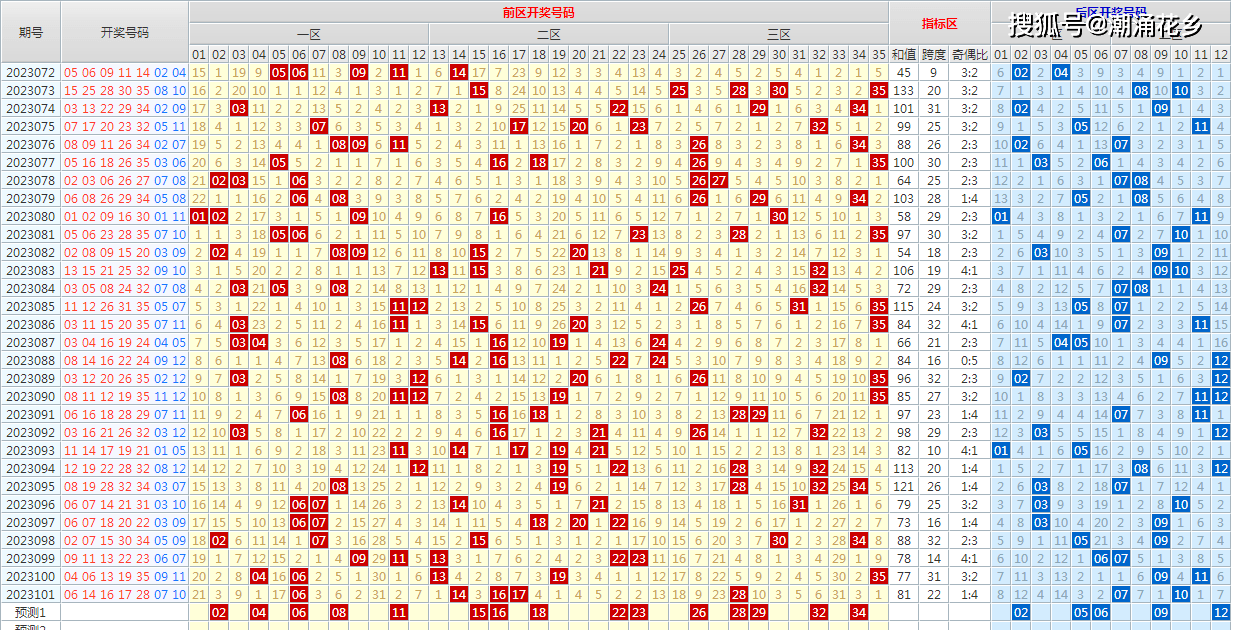Image resolution: width=1233 pixels, height=630 pixels.
Task: Click draw numbers 12 19 22 28 32 08 12
Action: 125,468
